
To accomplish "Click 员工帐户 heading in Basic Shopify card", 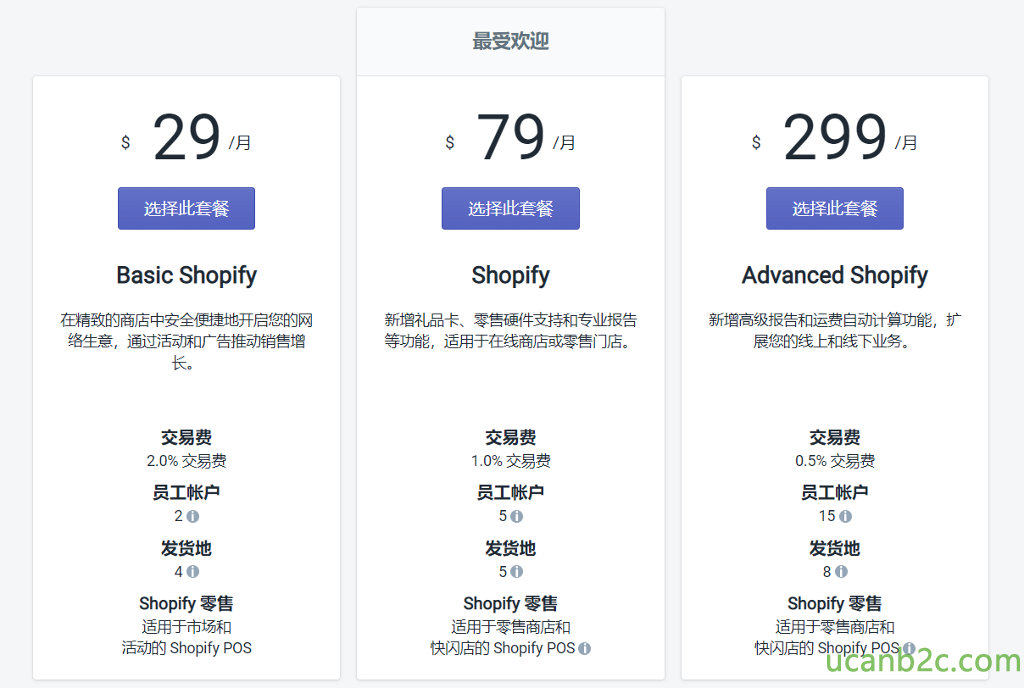I will tap(186, 492).
